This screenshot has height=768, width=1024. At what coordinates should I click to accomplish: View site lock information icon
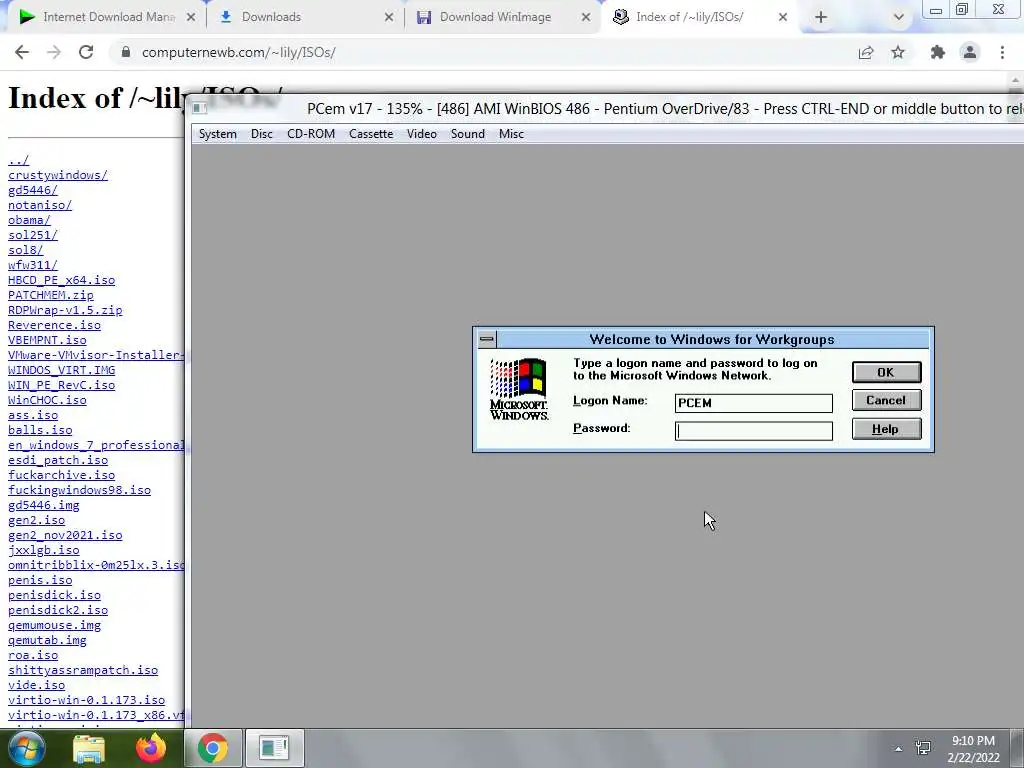click(126, 52)
